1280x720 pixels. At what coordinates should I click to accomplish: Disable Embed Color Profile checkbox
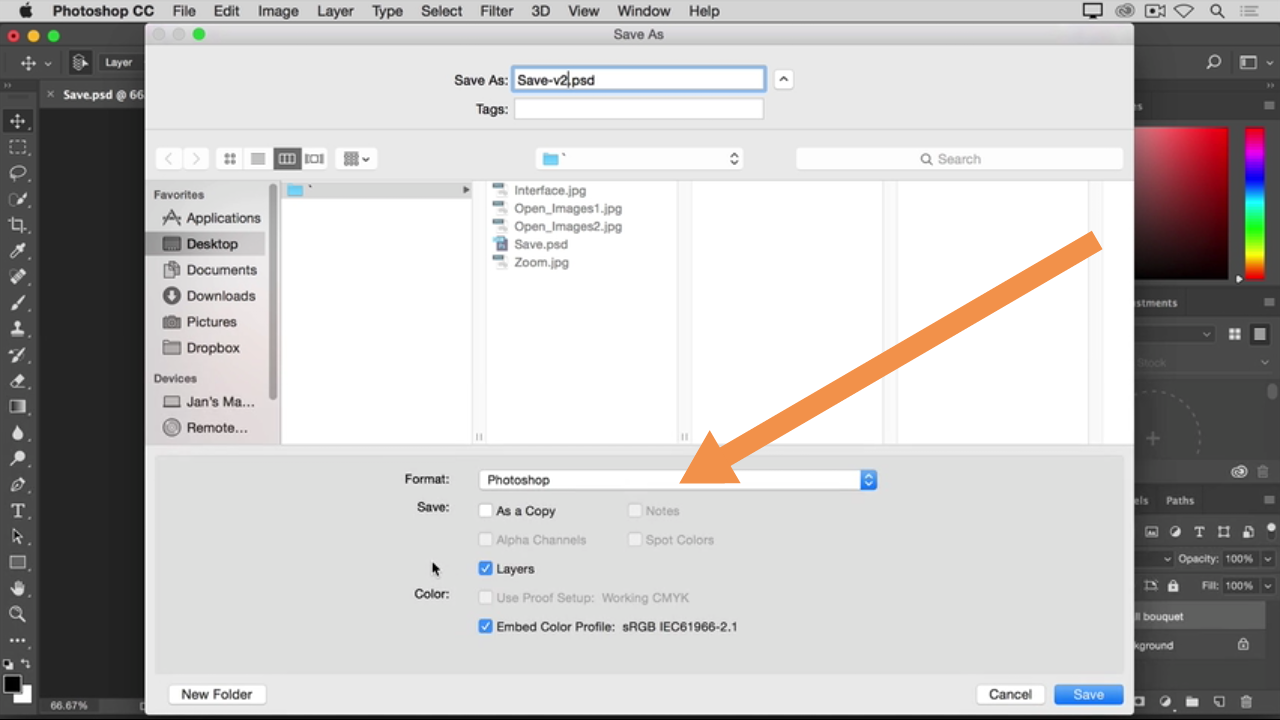[486, 627]
